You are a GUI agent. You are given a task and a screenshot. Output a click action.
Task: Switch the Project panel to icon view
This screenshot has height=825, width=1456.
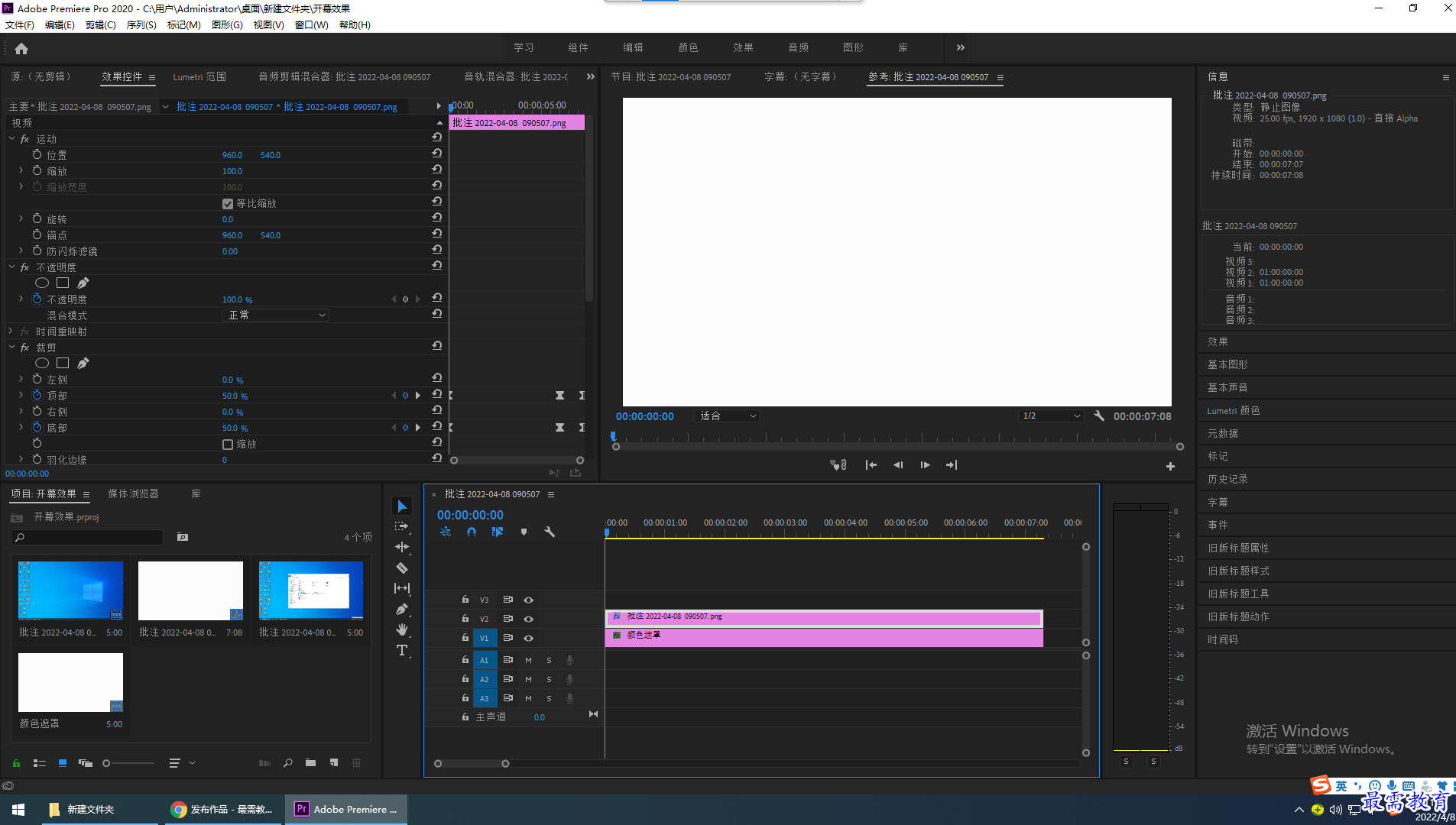(x=63, y=763)
